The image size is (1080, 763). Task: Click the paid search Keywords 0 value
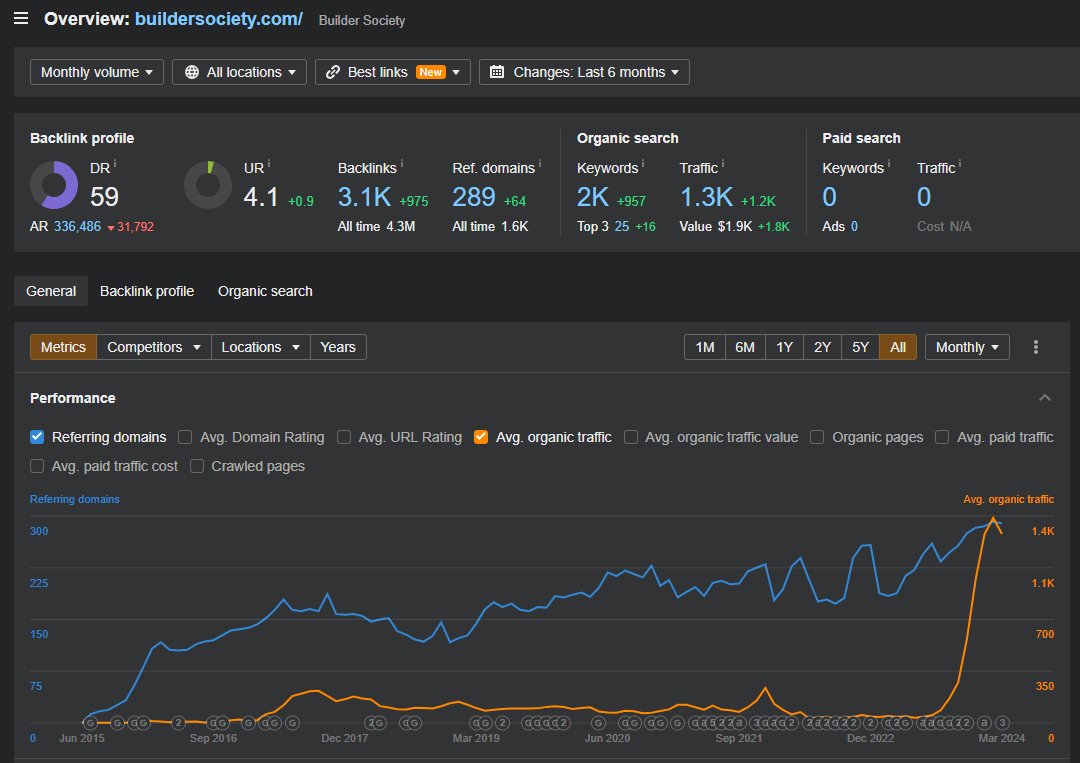click(x=829, y=198)
